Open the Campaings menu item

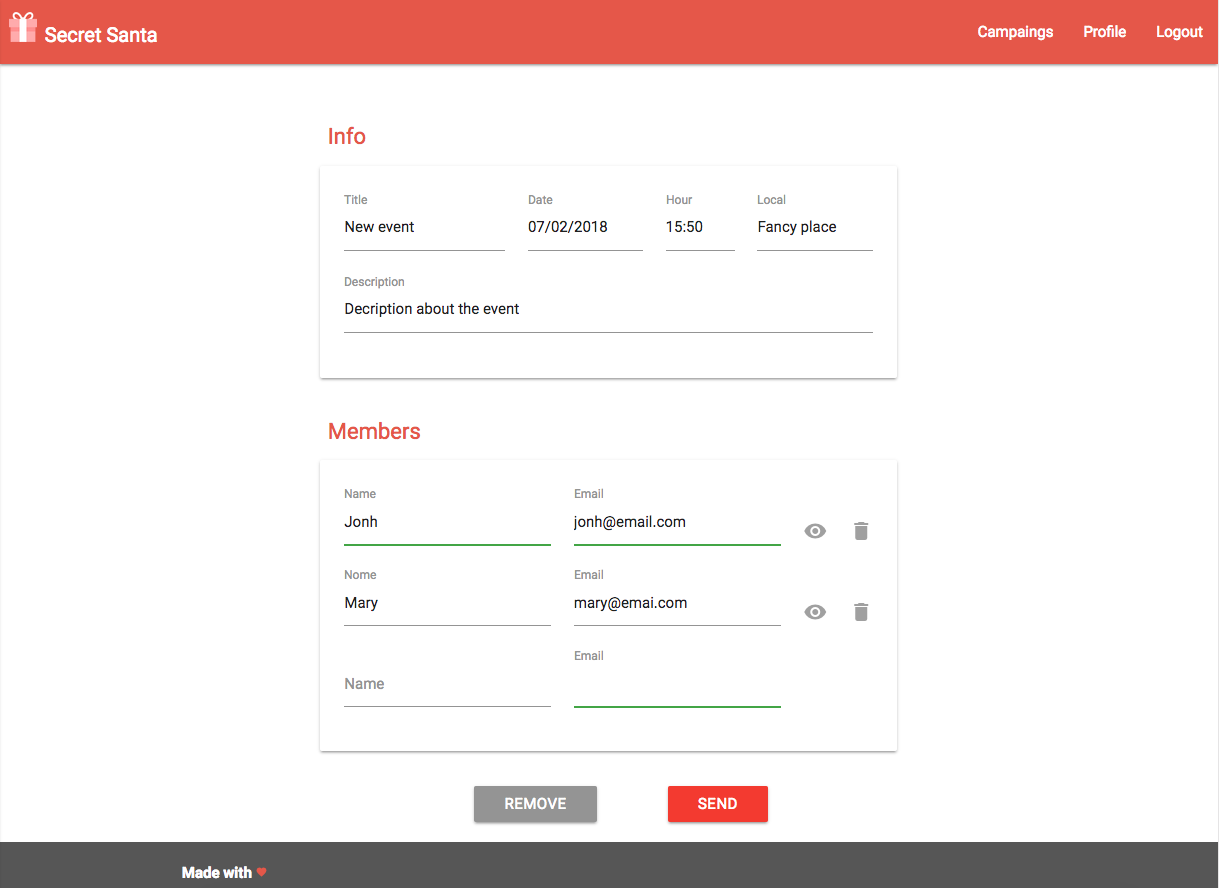coord(1015,32)
